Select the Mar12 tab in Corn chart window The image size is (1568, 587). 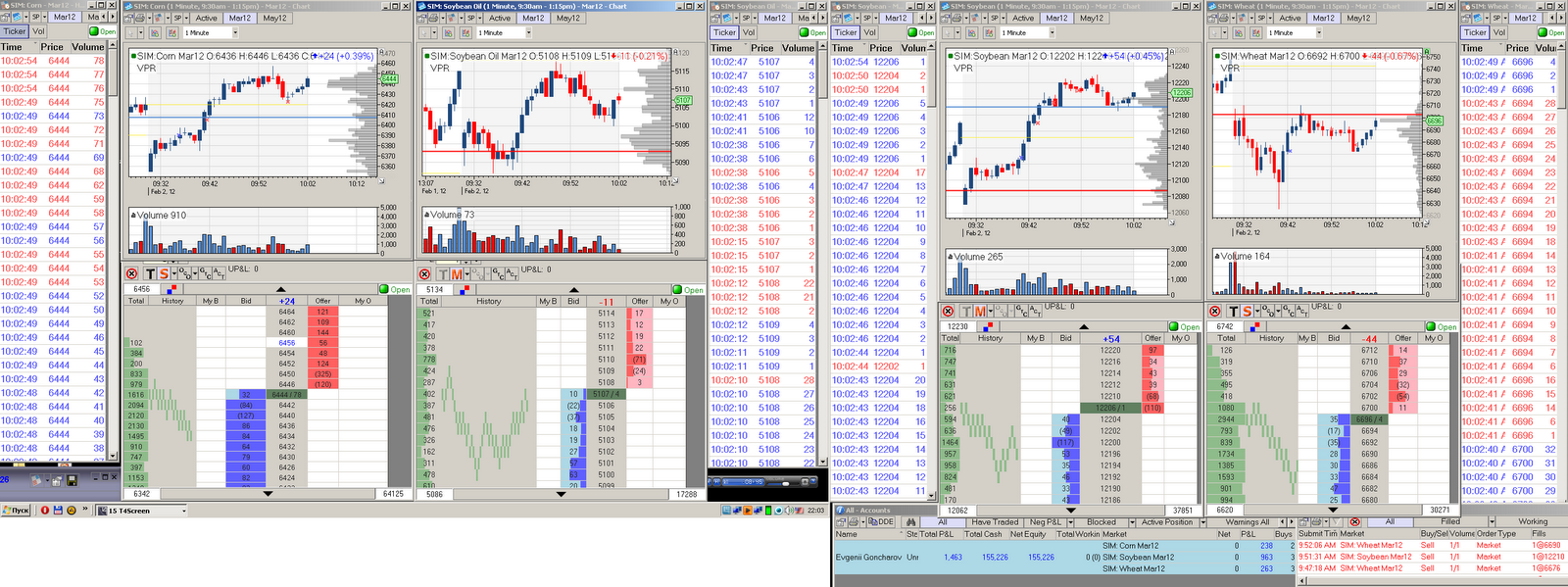[239, 18]
